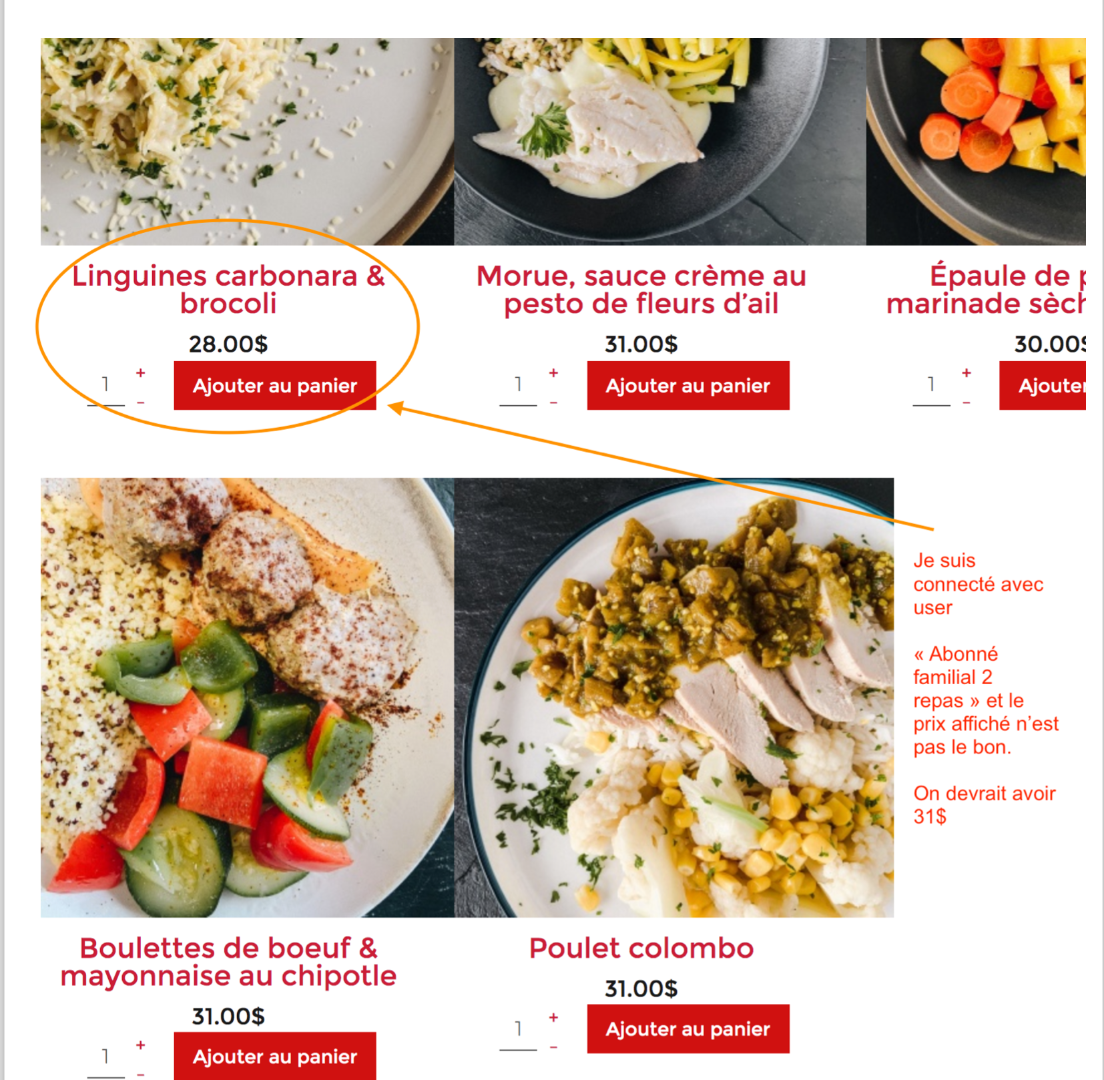This screenshot has width=1104, height=1080.
Task: Open Boulettes de boeuf & mayonnaise title
Action: pyautogui.click(x=228, y=962)
